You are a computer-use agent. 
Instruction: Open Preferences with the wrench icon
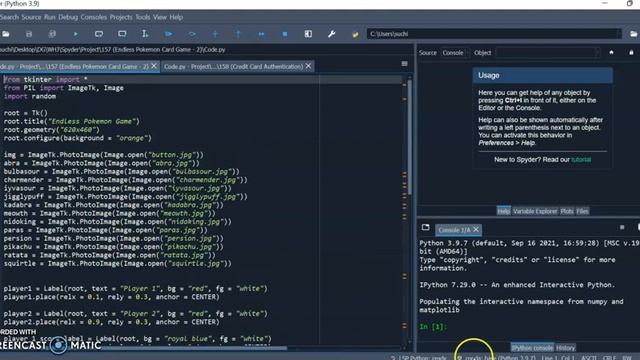331,34
